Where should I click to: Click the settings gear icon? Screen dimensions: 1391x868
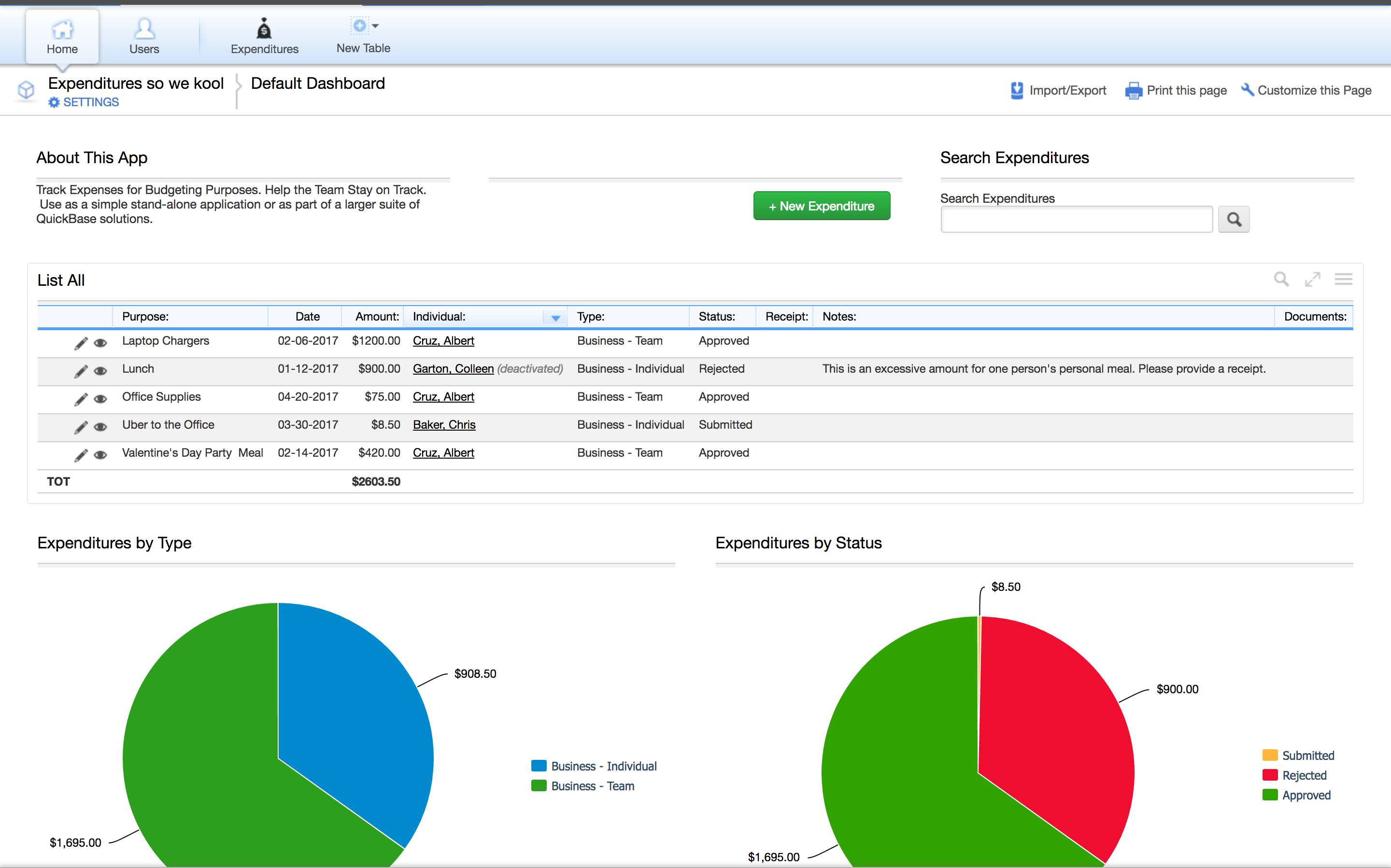[54, 102]
